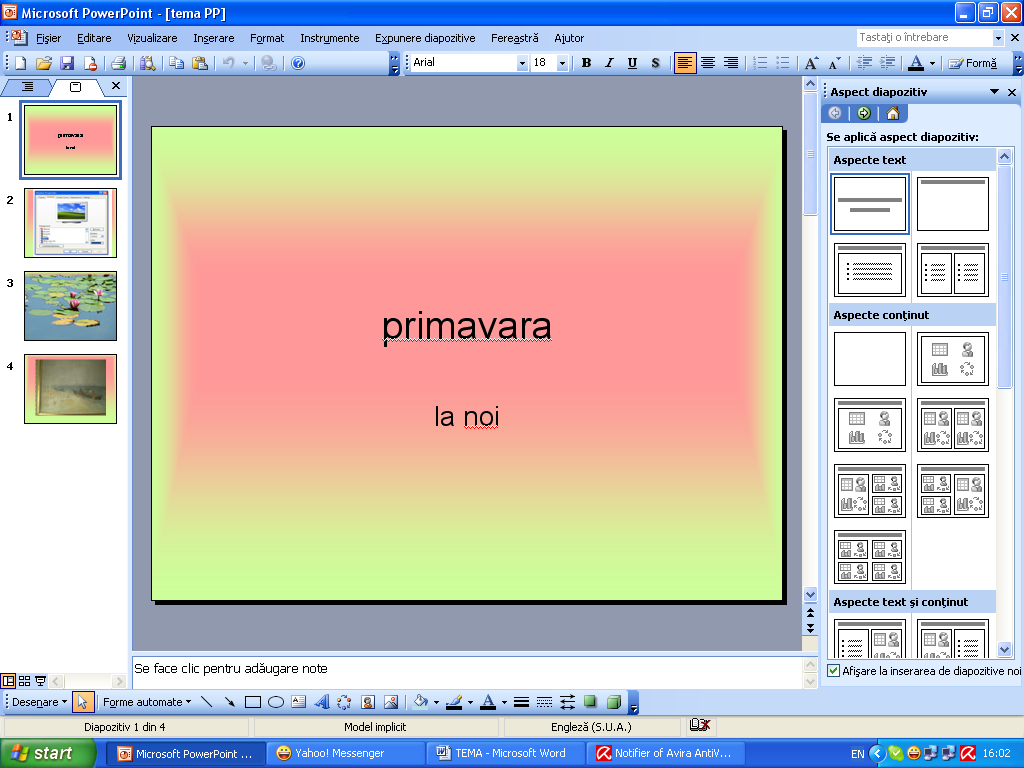Apply the Title Only text layout

953,204
